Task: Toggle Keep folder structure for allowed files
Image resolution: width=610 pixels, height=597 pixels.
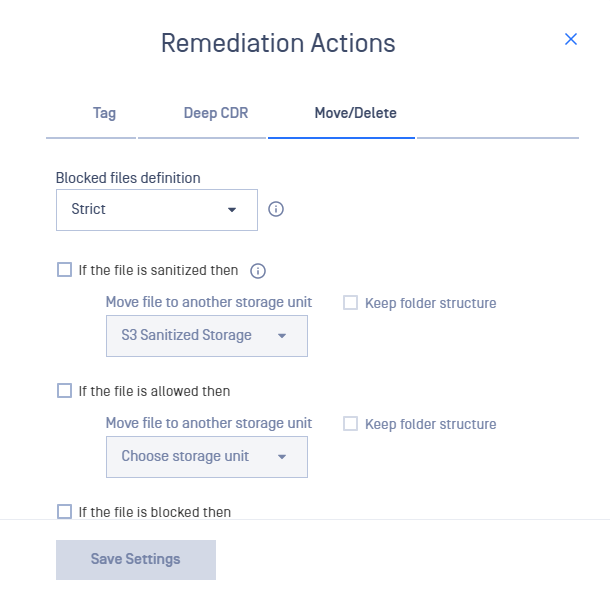Action: 351,424
